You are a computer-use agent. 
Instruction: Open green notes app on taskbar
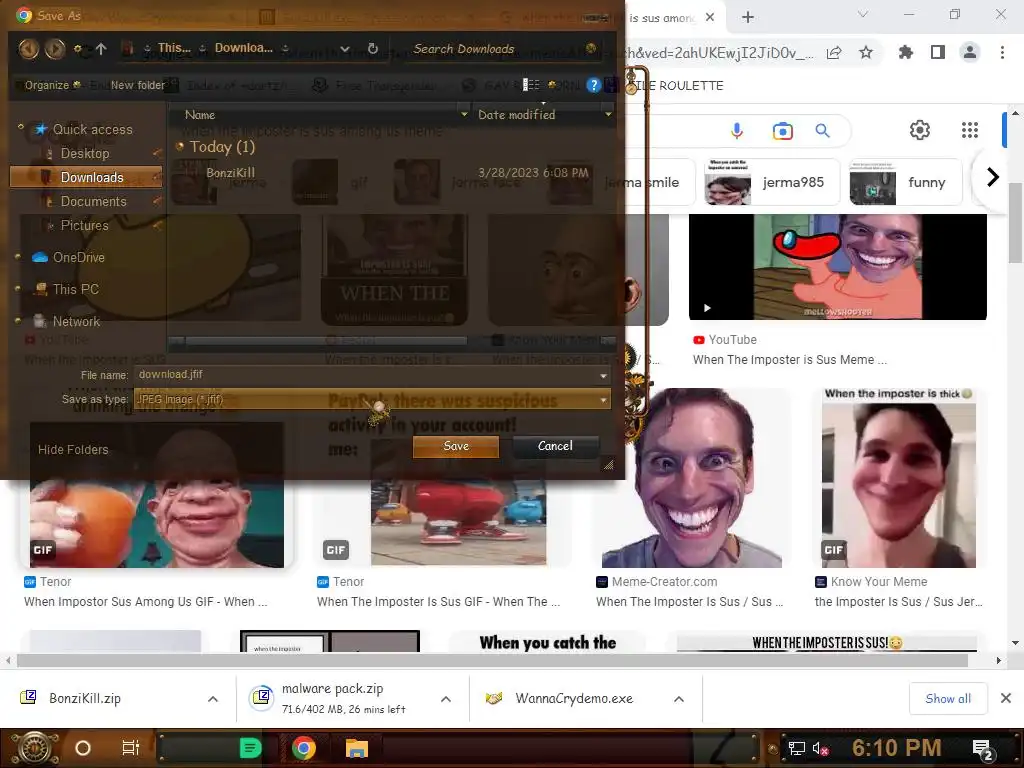coord(250,748)
